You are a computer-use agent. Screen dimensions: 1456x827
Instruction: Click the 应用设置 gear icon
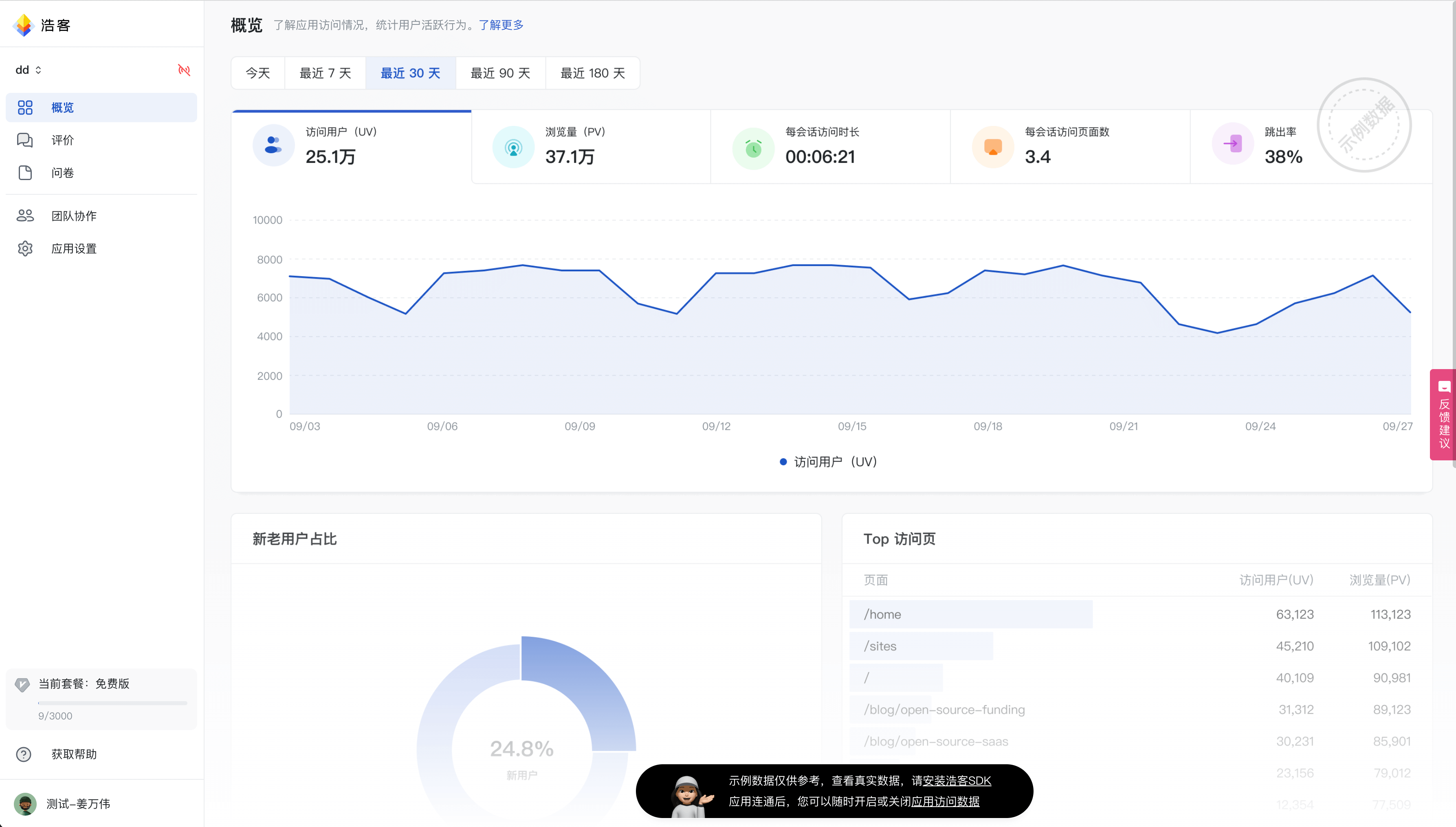pyautogui.click(x=25, y=249)
